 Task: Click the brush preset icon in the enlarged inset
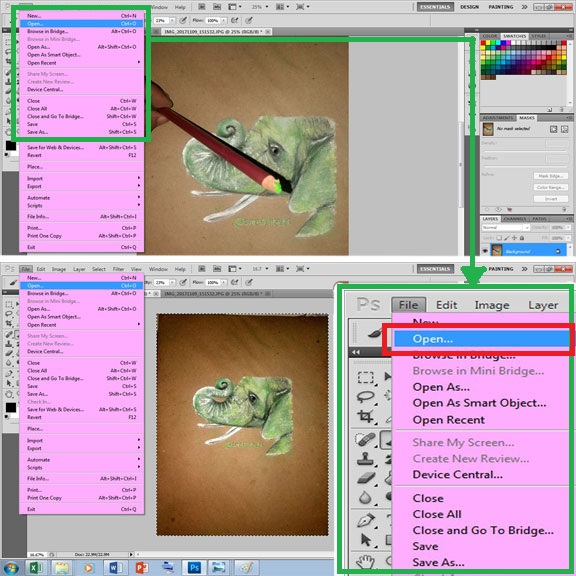pos(375,333)
